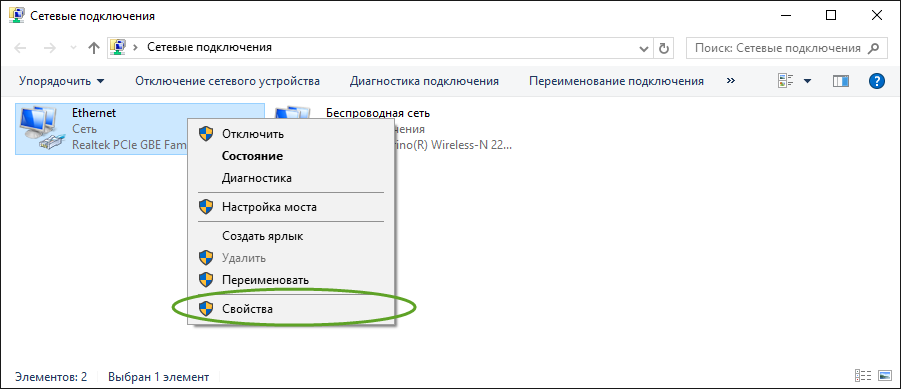Minimize the Сетевые подключения window

[x=785, y=16]
